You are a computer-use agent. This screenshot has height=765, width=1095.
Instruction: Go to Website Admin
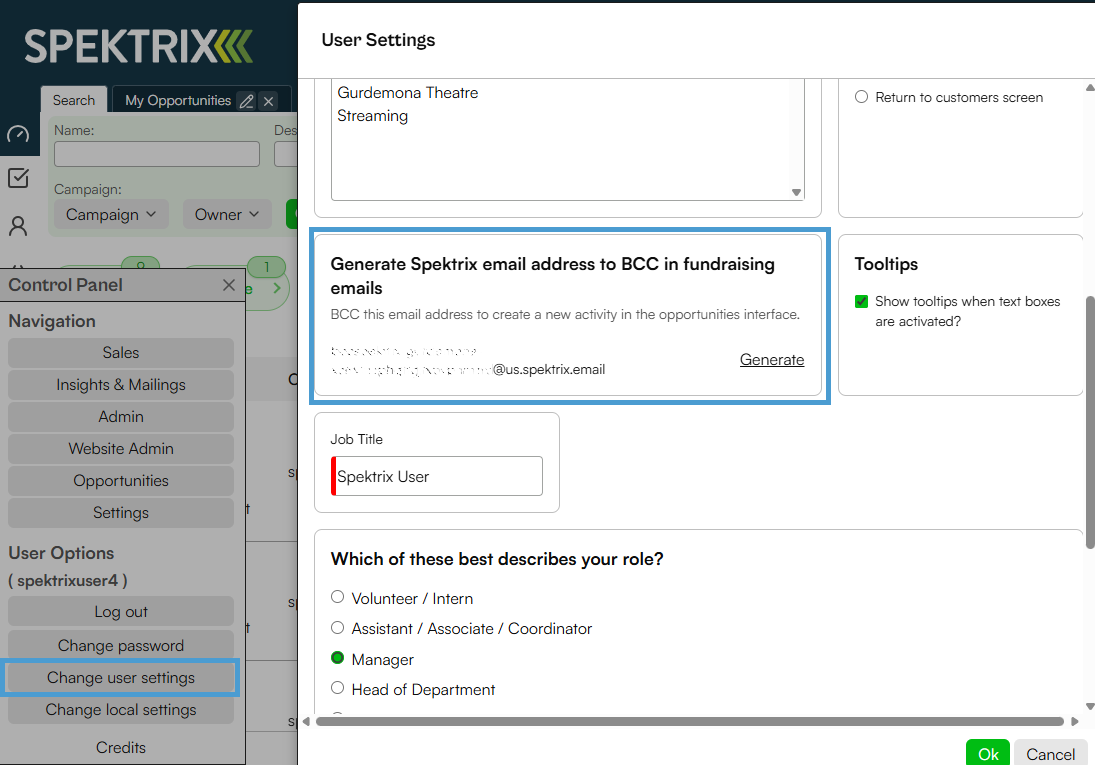click(x=121, y=449)
